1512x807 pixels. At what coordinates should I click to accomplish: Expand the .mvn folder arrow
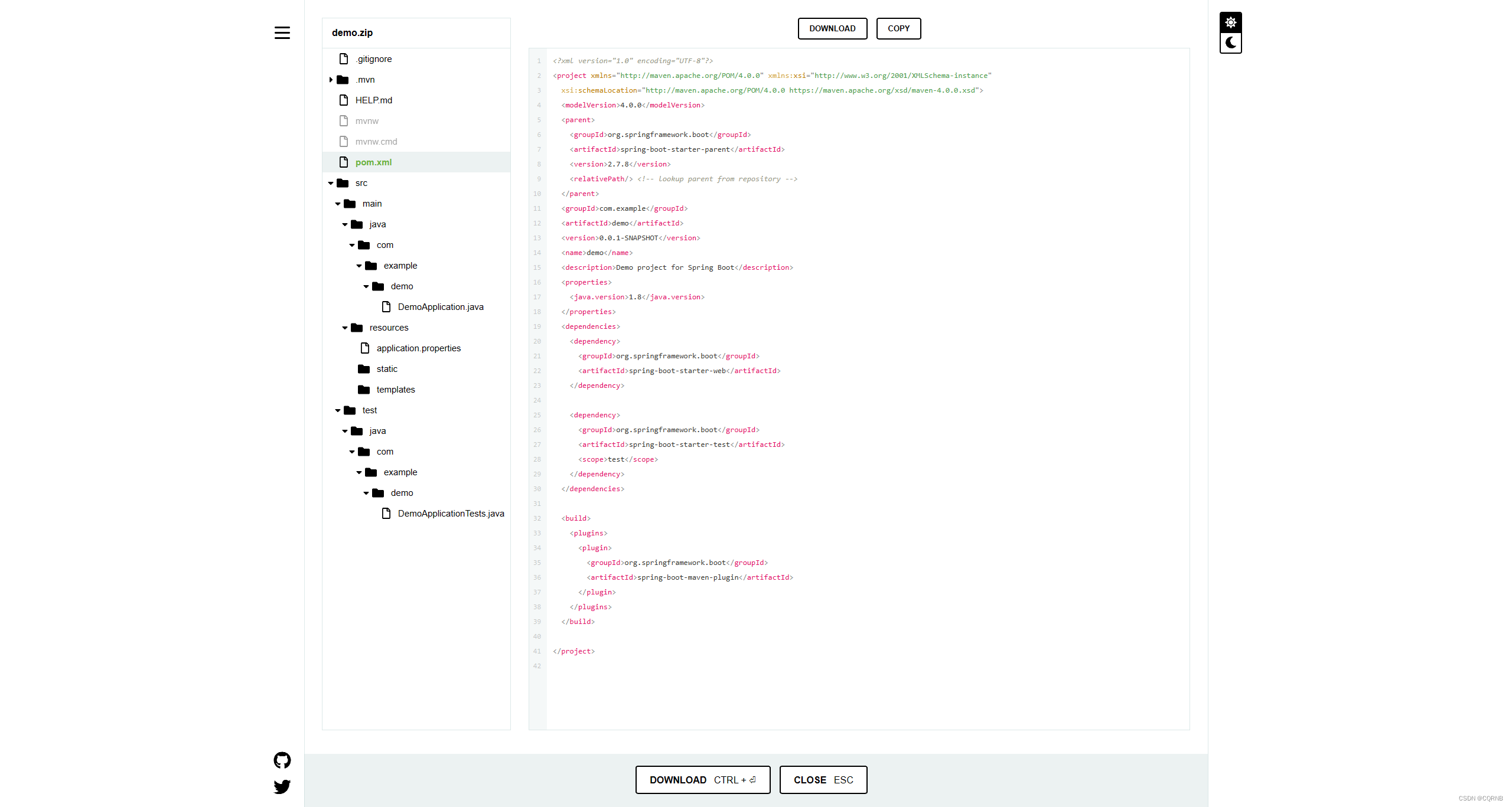point(331,80)
